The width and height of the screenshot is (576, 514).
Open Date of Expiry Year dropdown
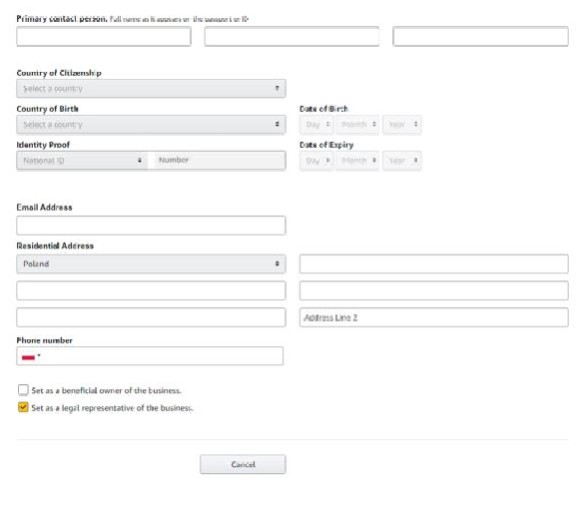coord(402,160)
